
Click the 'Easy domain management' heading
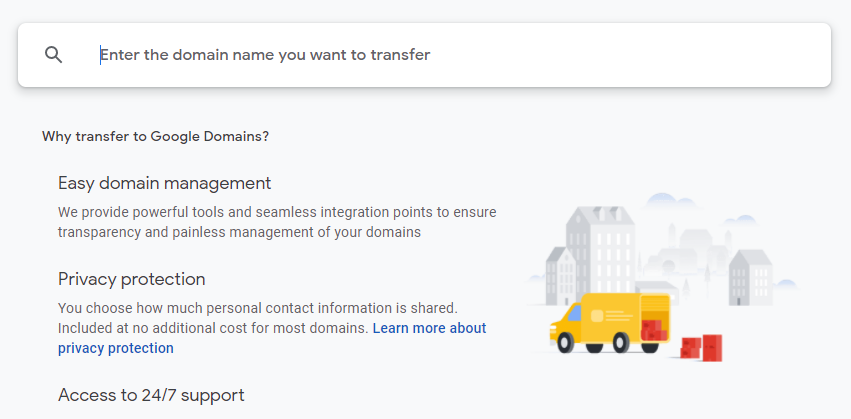pos(164,183)
